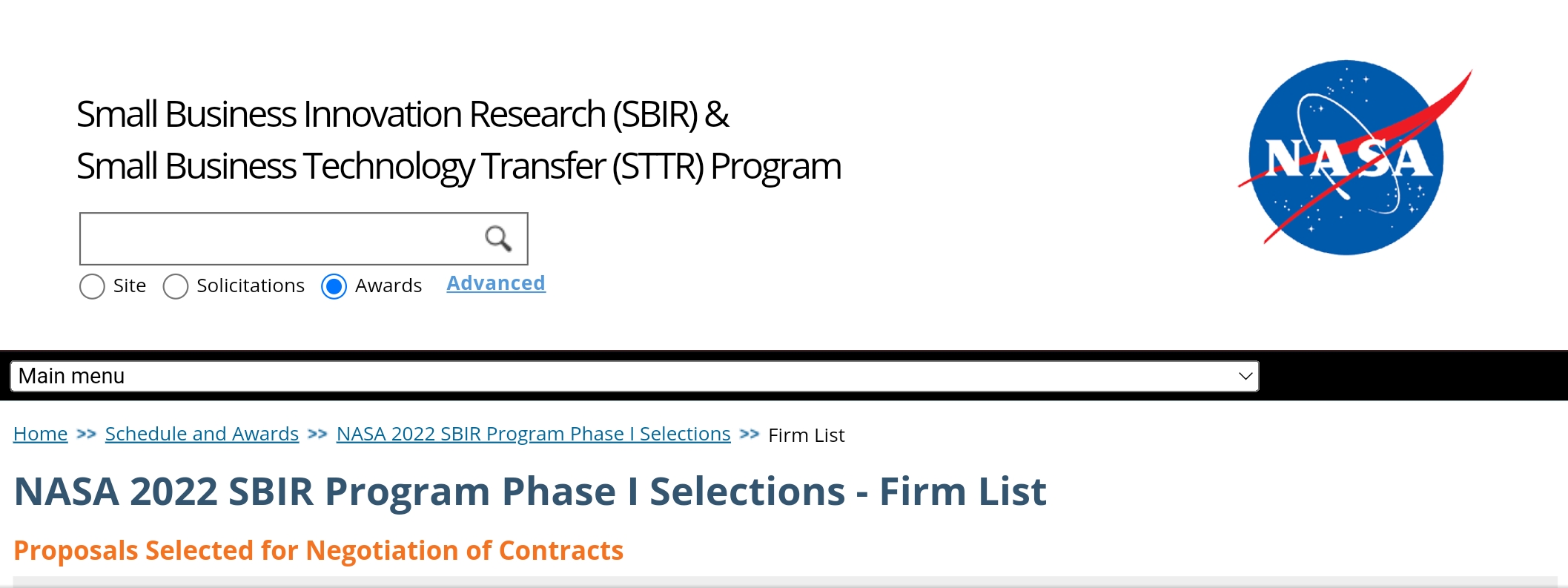This screenshot has width=1568, height=588.
Task: Focus the search text input box
Action: pos(282,239)
